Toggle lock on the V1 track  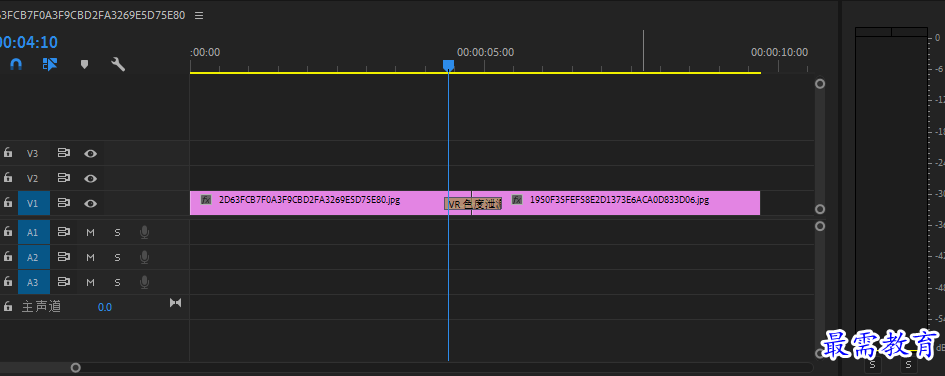pyautogui.click(x=8, y=204)
